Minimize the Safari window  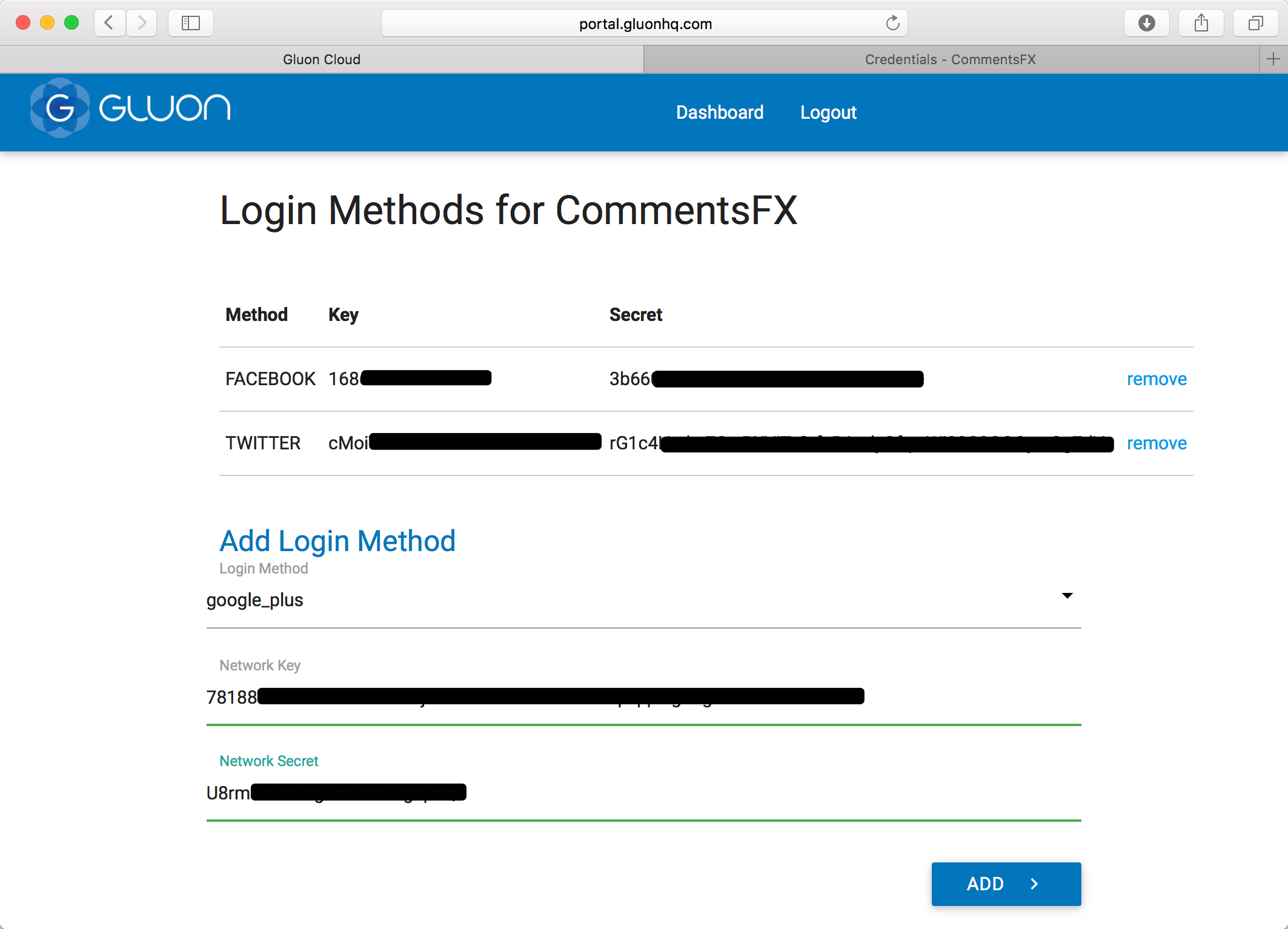(47, 23)
